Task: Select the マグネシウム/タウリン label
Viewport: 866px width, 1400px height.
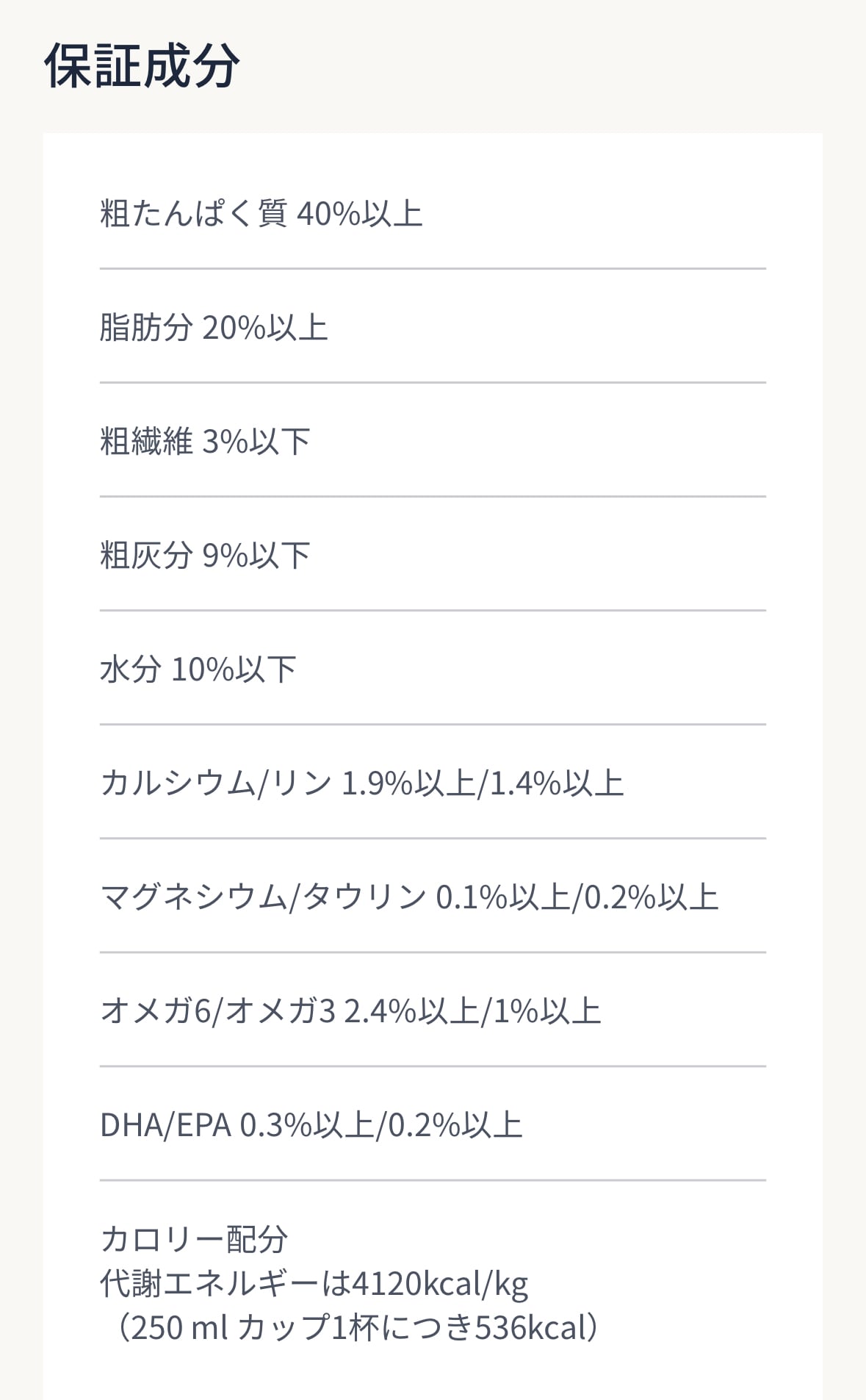Action: (263, 897)
